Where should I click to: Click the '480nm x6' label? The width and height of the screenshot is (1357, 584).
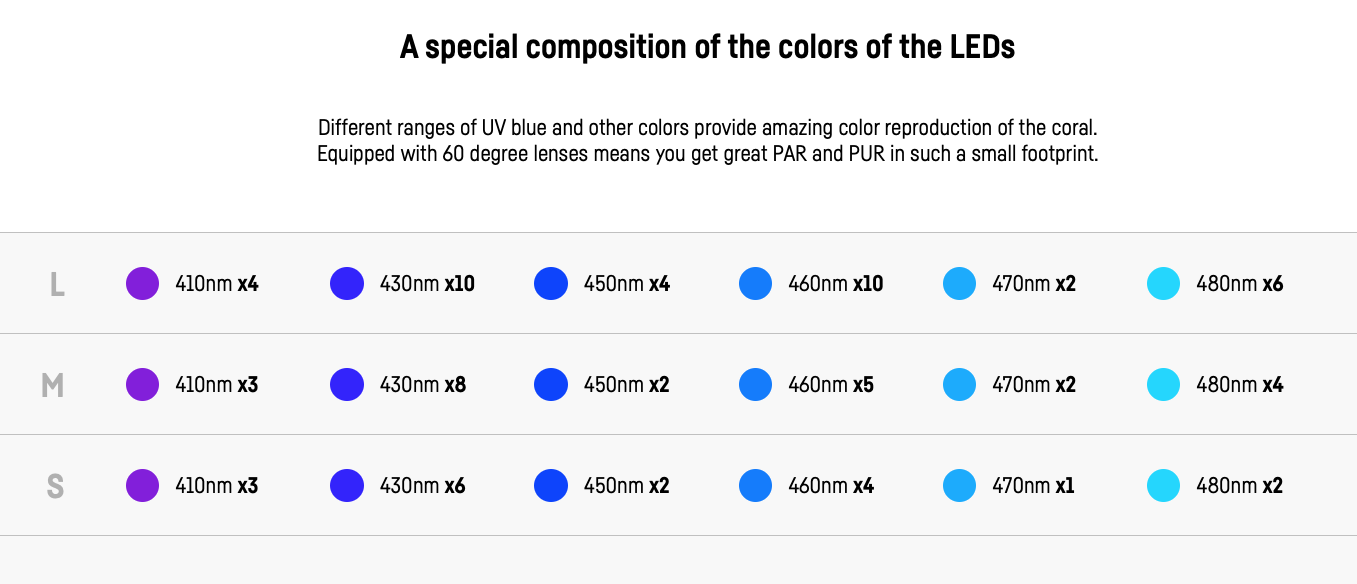tap(1240, 284)
